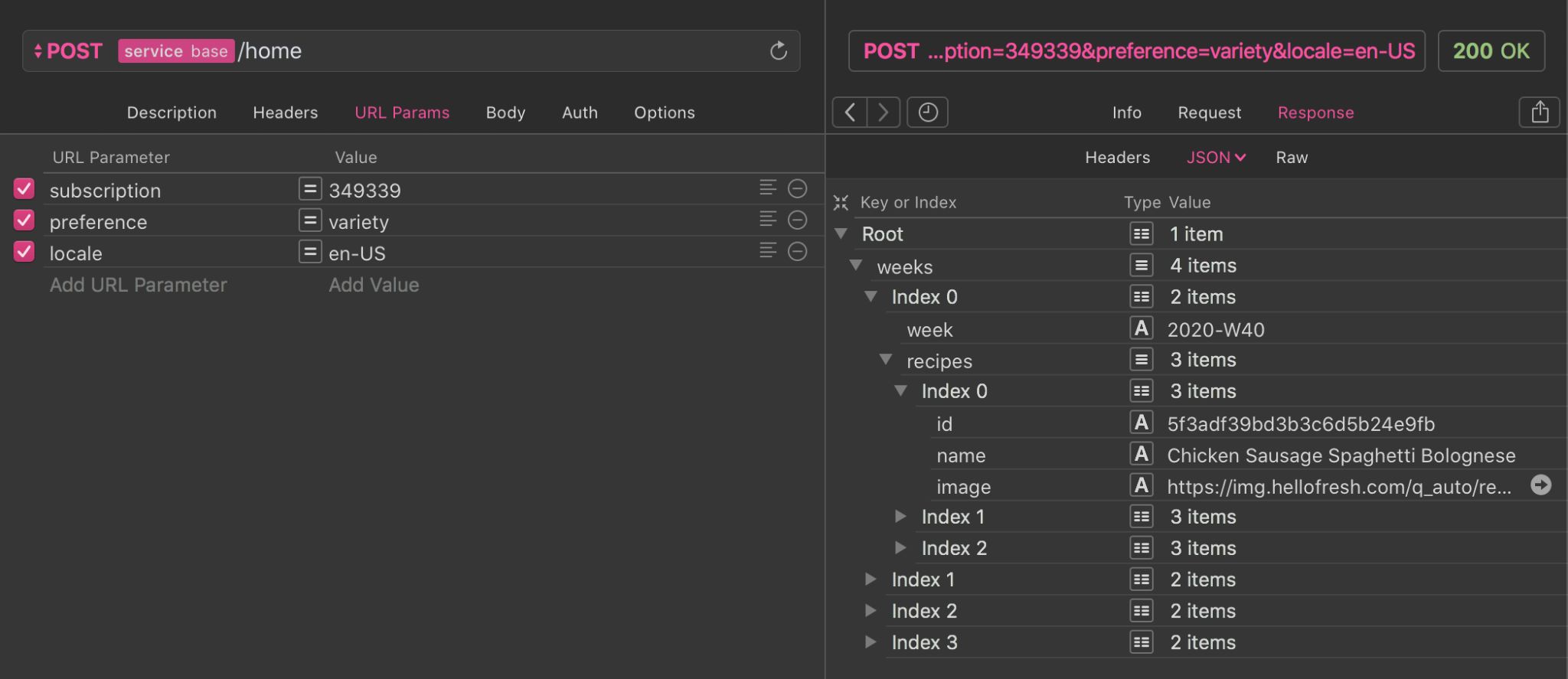This screenshot has height=679, width=1568.
Task: Click the 200 OK status badge
Action: [1491, 51]
